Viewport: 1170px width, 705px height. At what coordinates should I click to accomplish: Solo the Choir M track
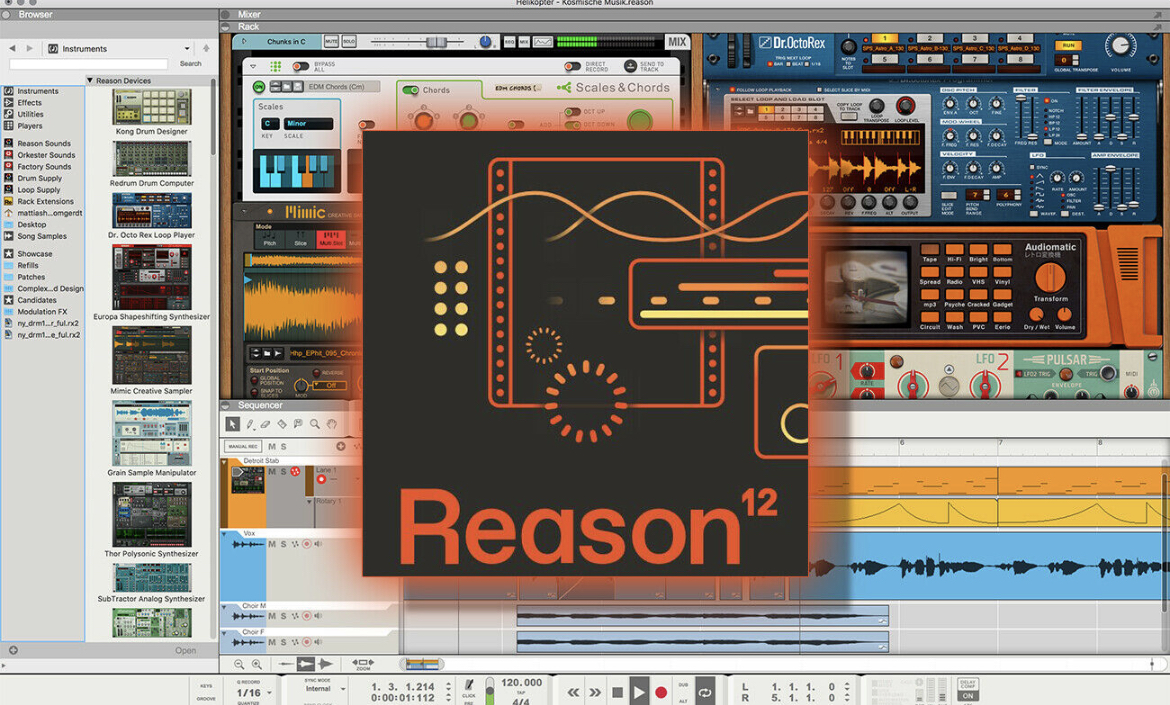284,616
